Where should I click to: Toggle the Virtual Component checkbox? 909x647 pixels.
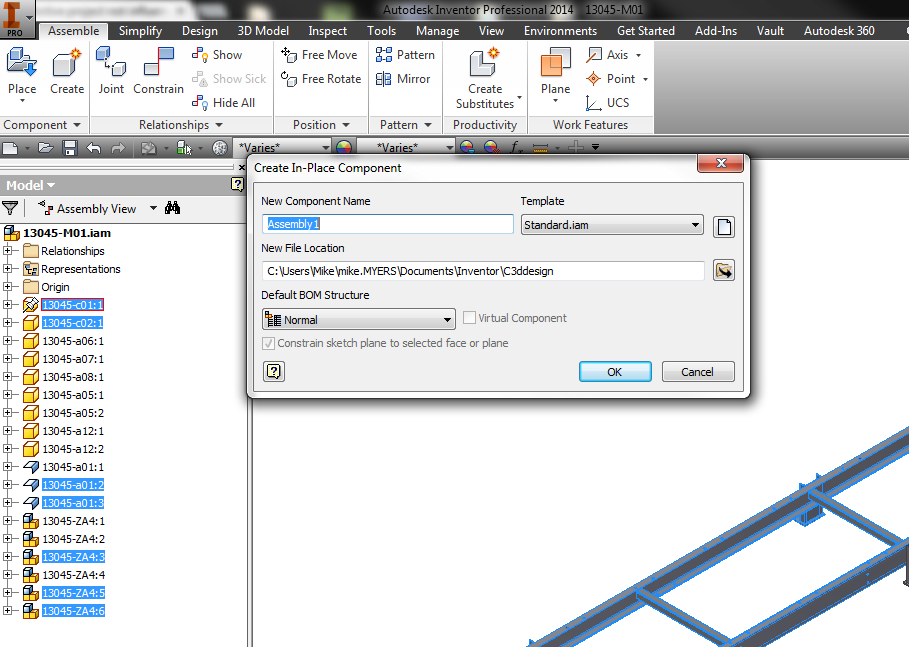pos(470,318)
